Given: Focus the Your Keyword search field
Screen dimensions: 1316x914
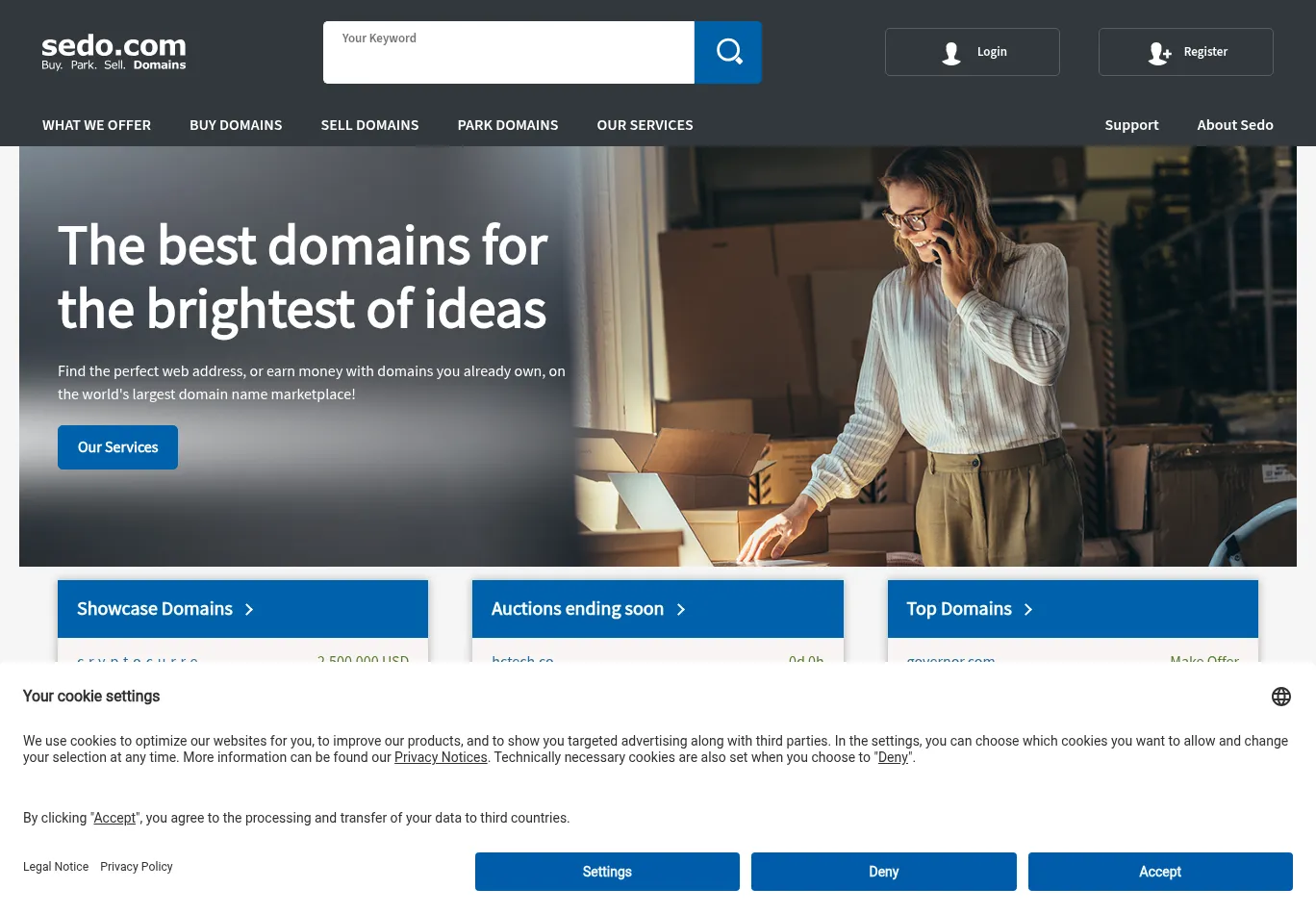Looking at the screenshot, I should tap(508, 58).
